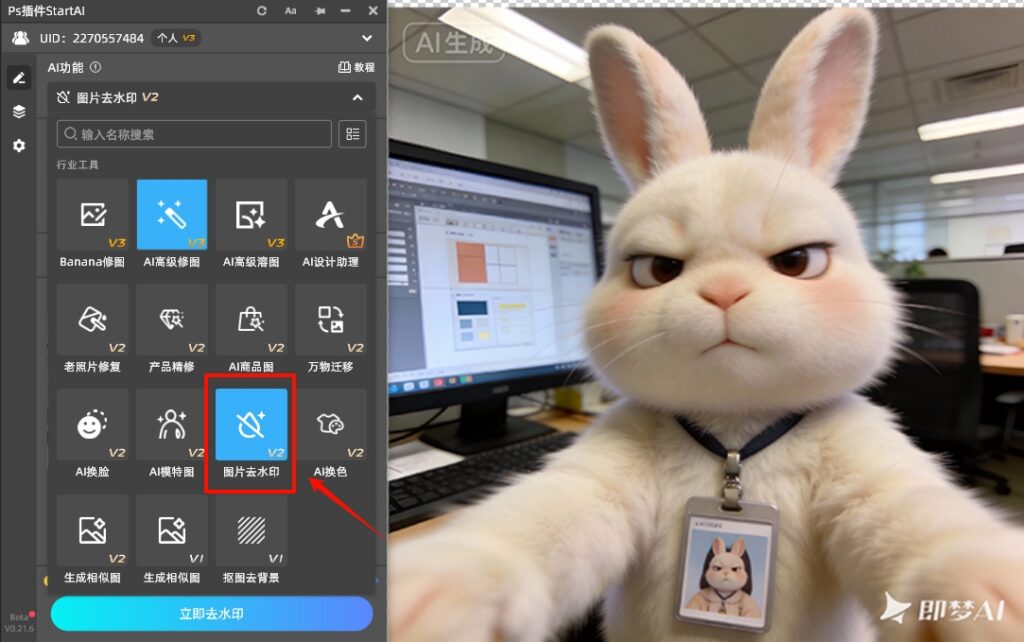
Task: Select the Banana修图 tool tile
Action: click(92, 215)
